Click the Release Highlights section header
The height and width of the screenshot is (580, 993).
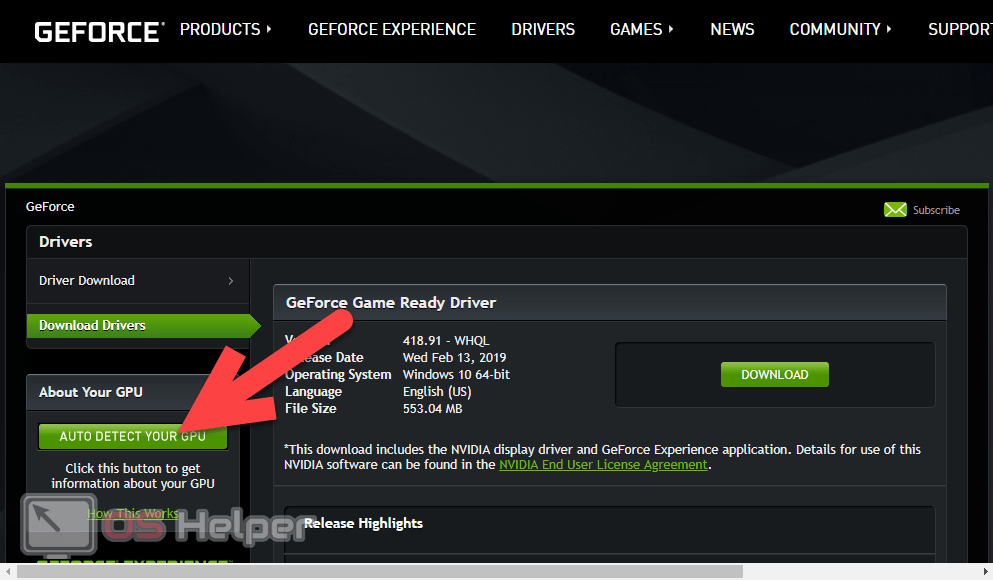coord(363,523)
